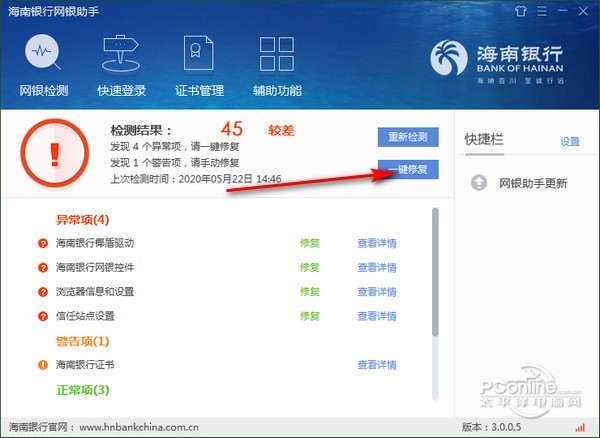Open the 辅助功能 grid icon
This screenshot has height=438, width=600.
tap(277, 54)
